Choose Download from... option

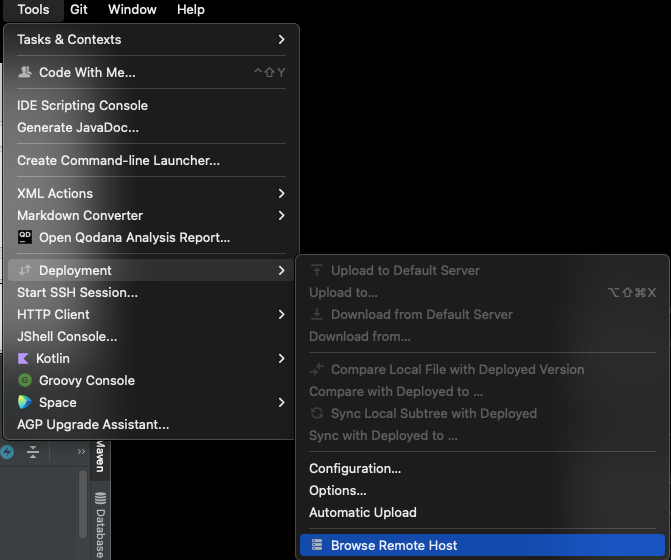tap(482, 336)
